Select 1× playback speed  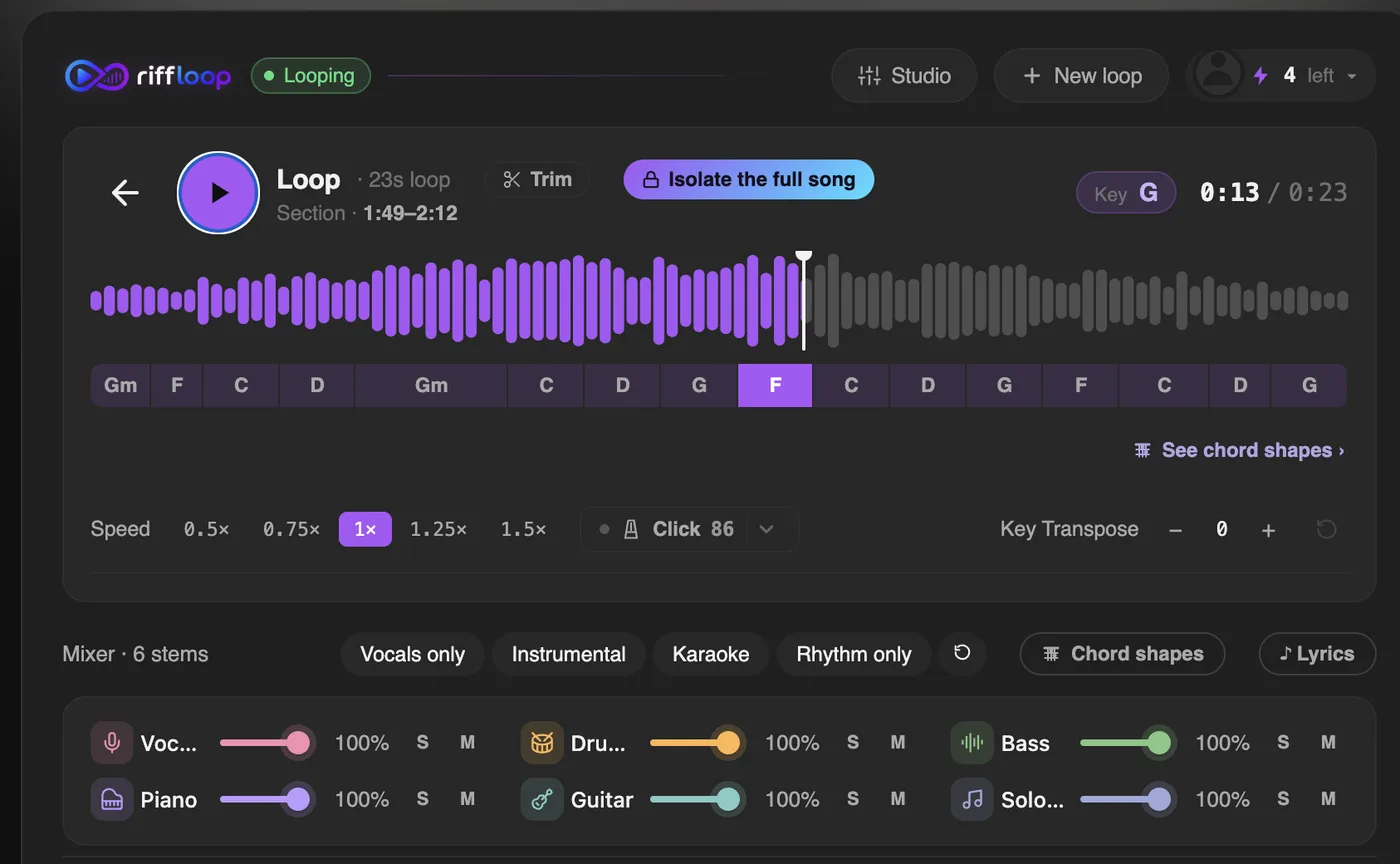(x=365, y=529)
